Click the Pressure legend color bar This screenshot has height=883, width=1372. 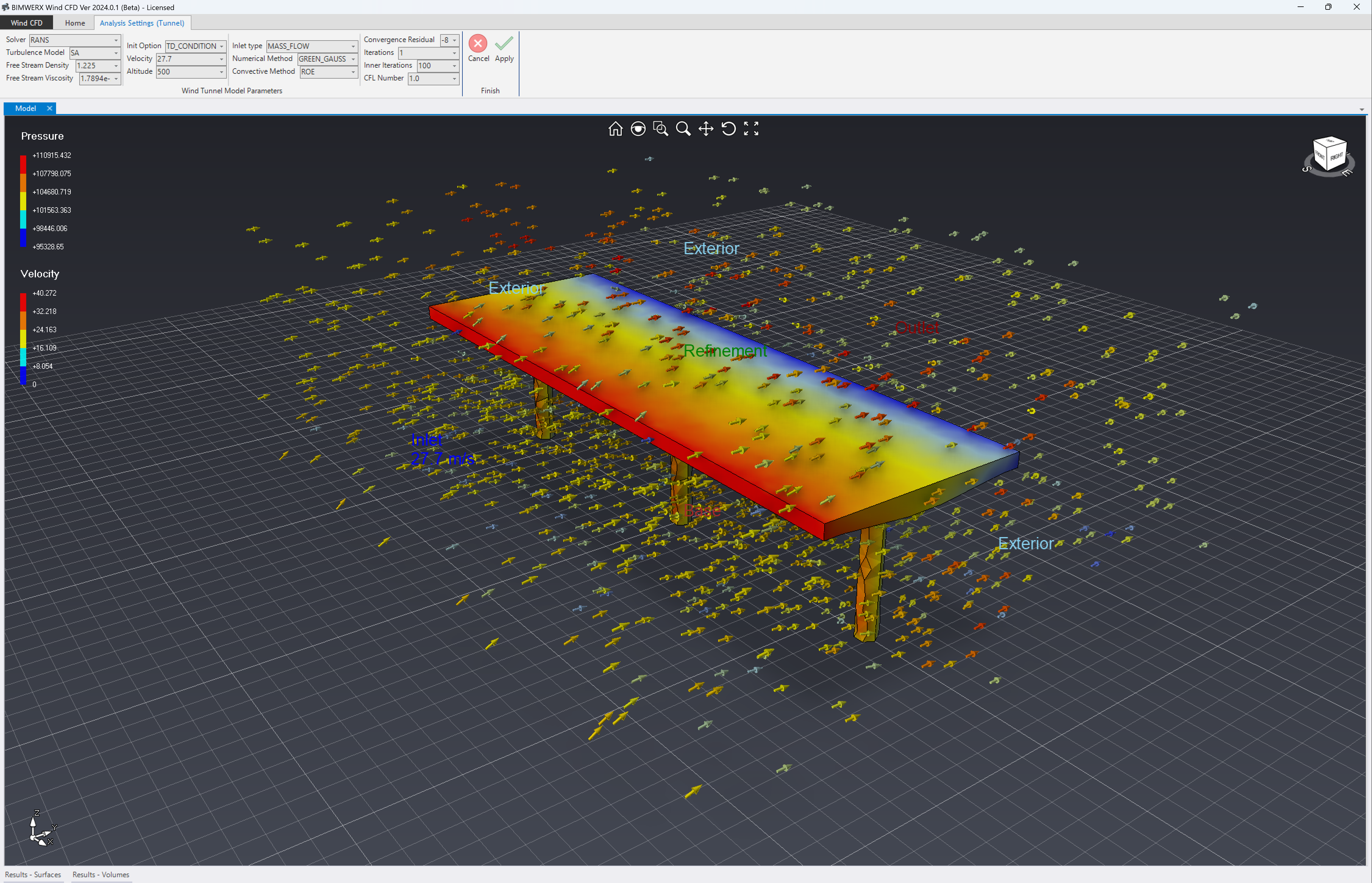[x=23, y=201]
